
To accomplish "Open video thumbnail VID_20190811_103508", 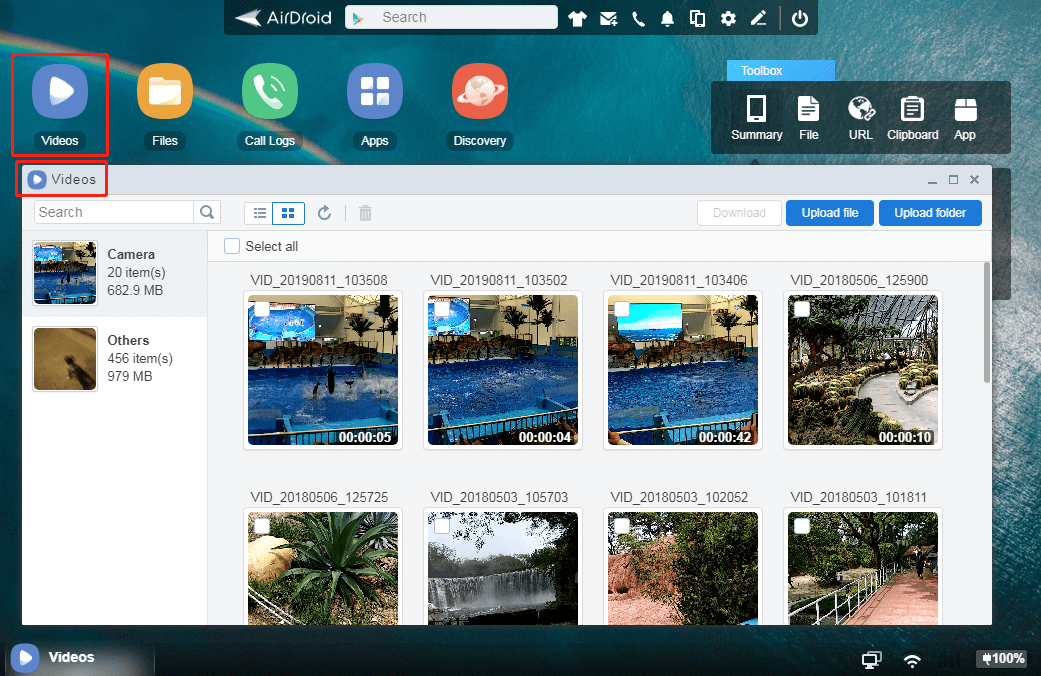I will [323, 370].
